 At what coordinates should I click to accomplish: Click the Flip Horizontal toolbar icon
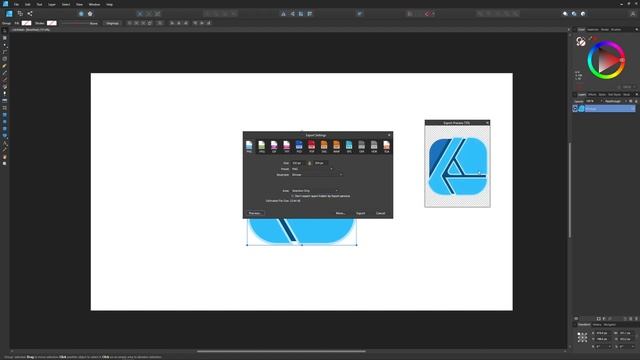point(283,14)
